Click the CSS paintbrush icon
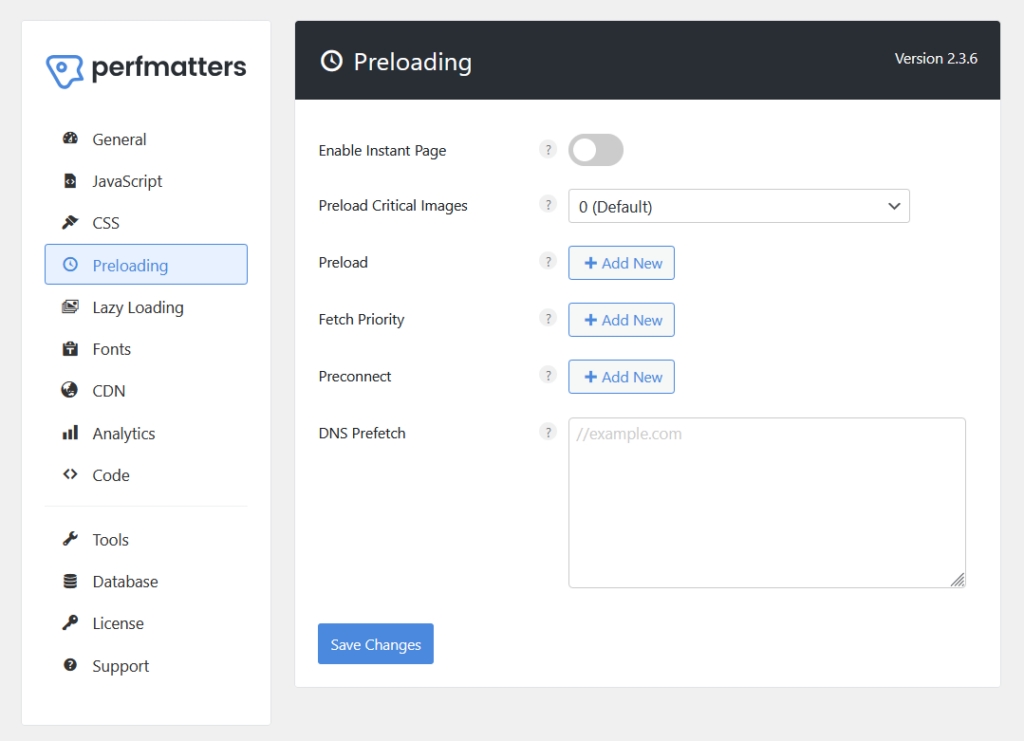 (70, 223)
